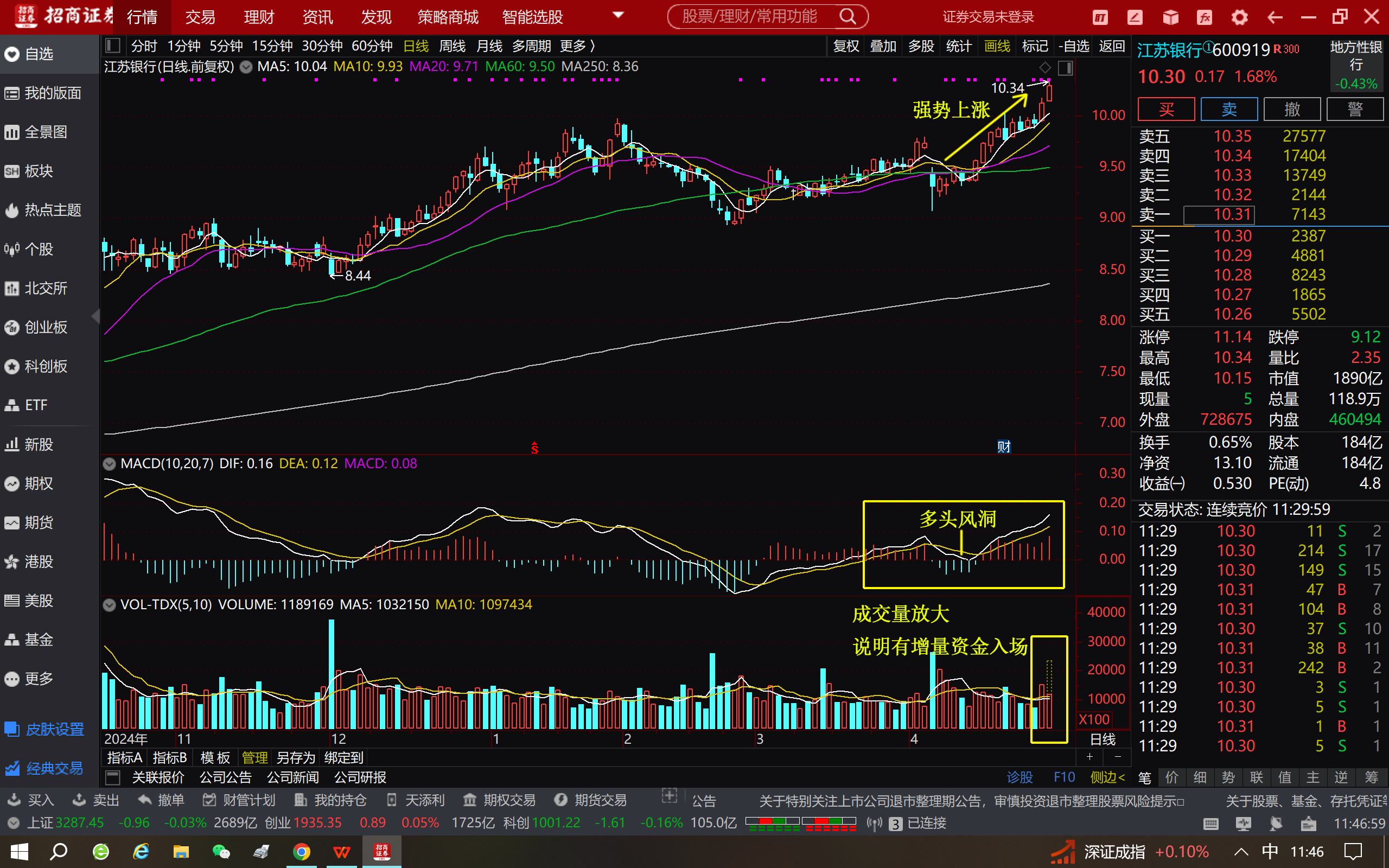Open 经典交易 classic trading
The height and width of the screenshot is (868, 1389).
(45, 768)
